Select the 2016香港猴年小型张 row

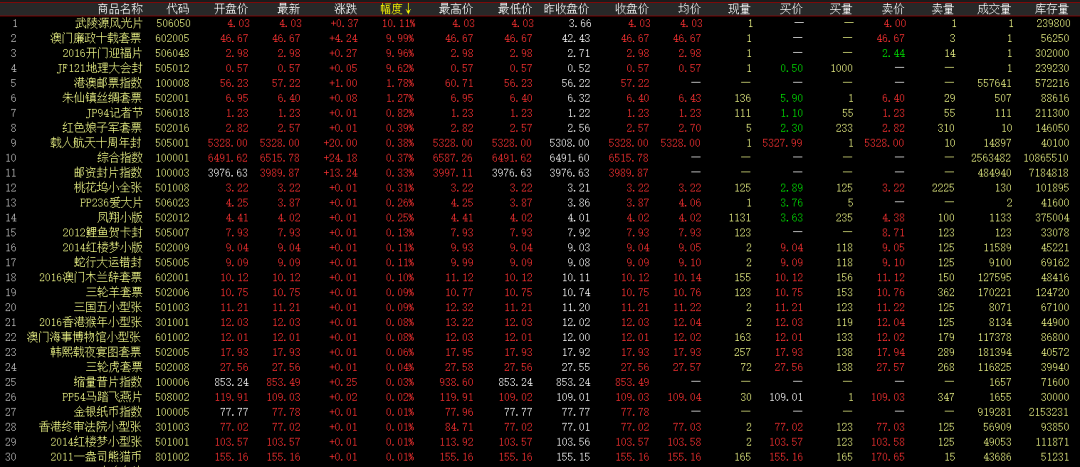pos(540,322)
